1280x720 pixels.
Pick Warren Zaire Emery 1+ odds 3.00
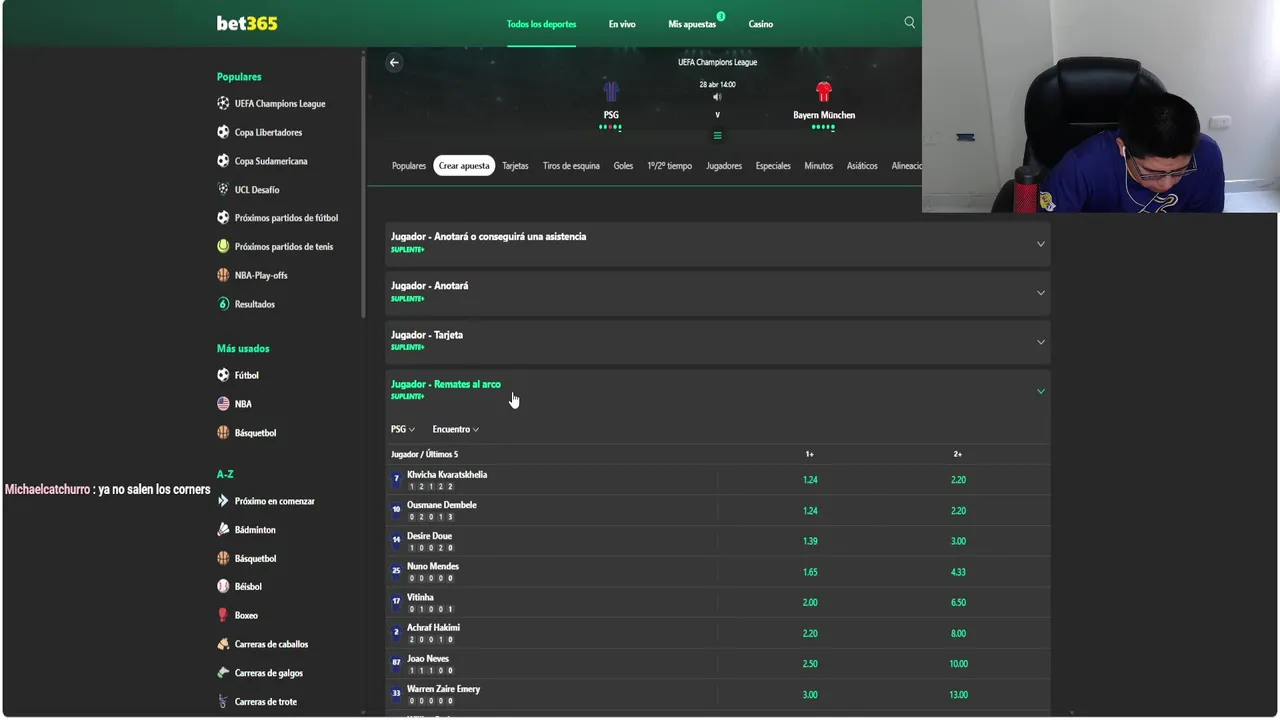tap(810, 695)
